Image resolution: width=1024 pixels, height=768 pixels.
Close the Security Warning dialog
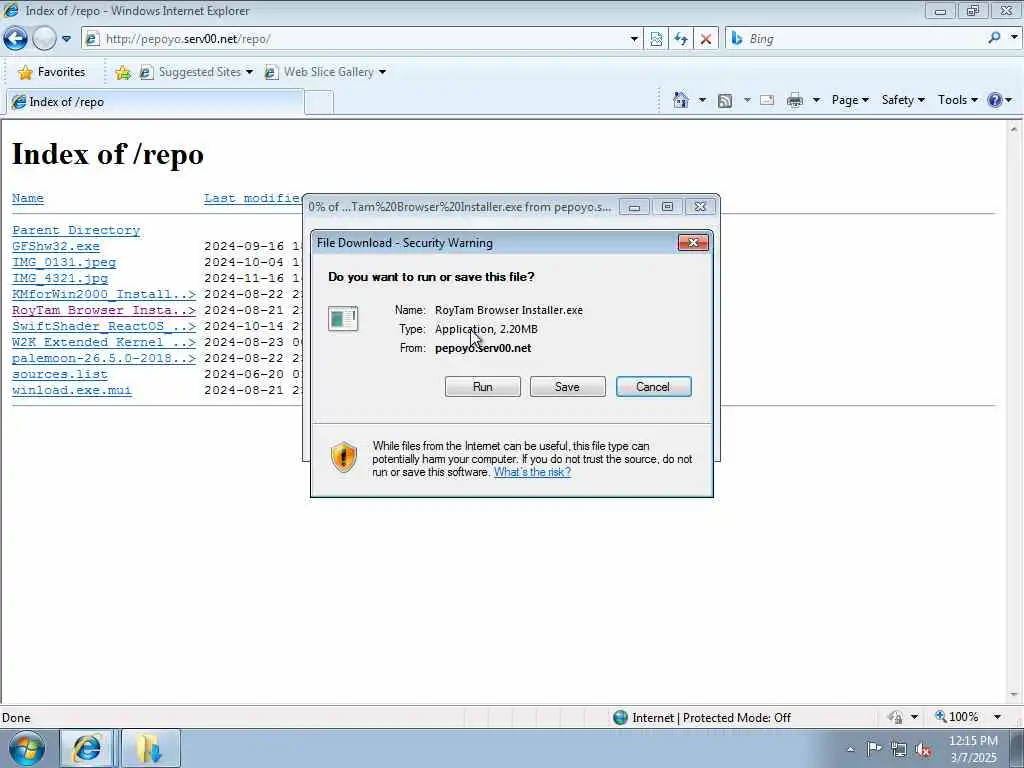(x=693, y=243)
